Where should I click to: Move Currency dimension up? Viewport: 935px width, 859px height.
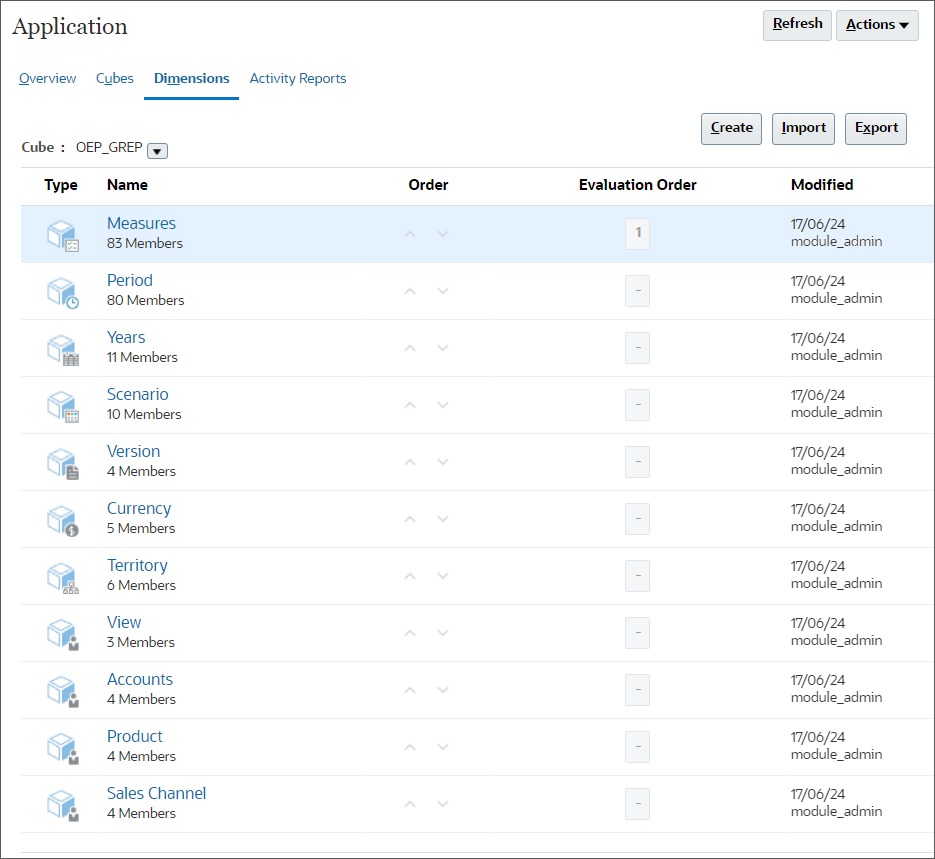point(410,519)
